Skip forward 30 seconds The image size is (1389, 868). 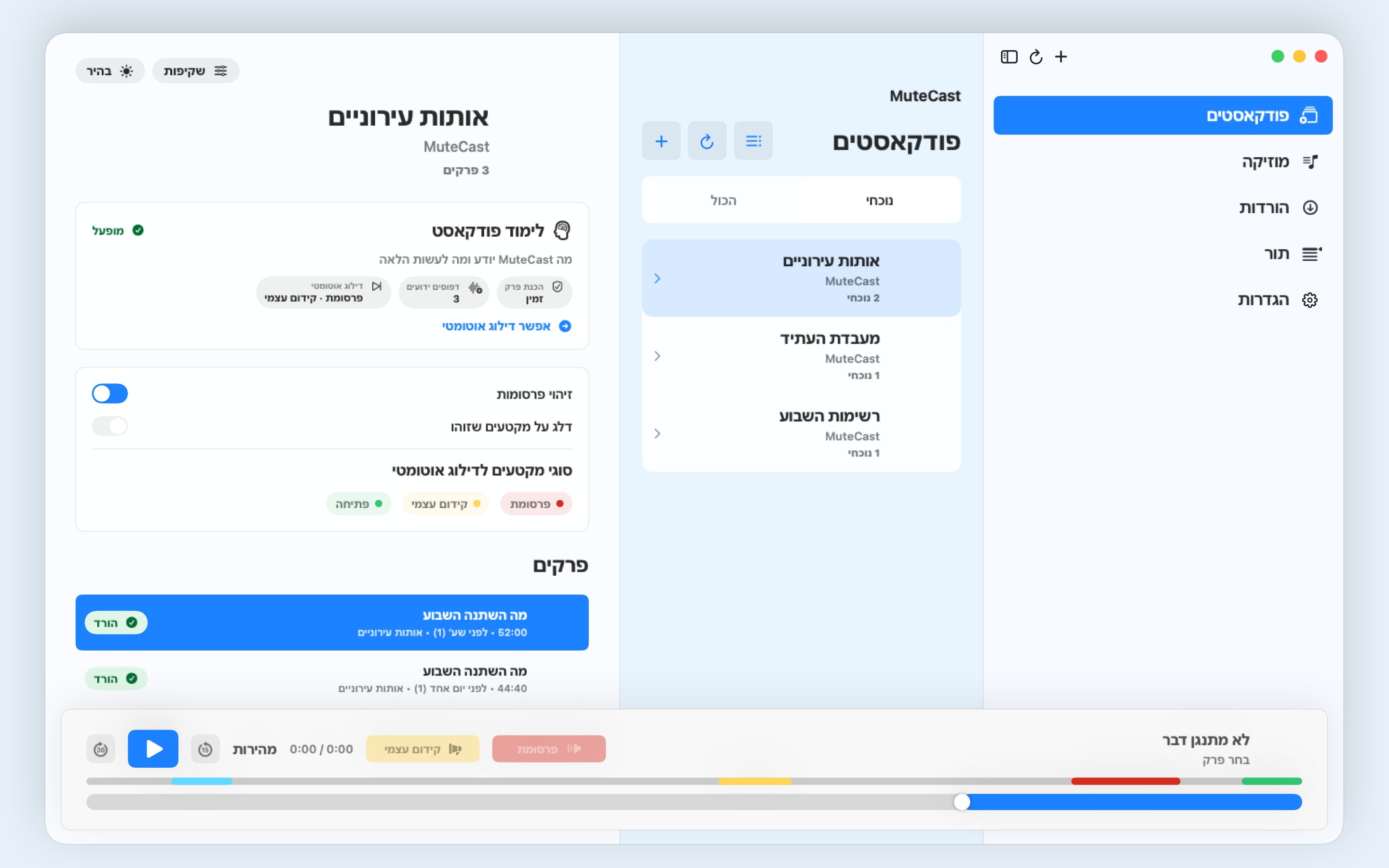coord(100,748)
